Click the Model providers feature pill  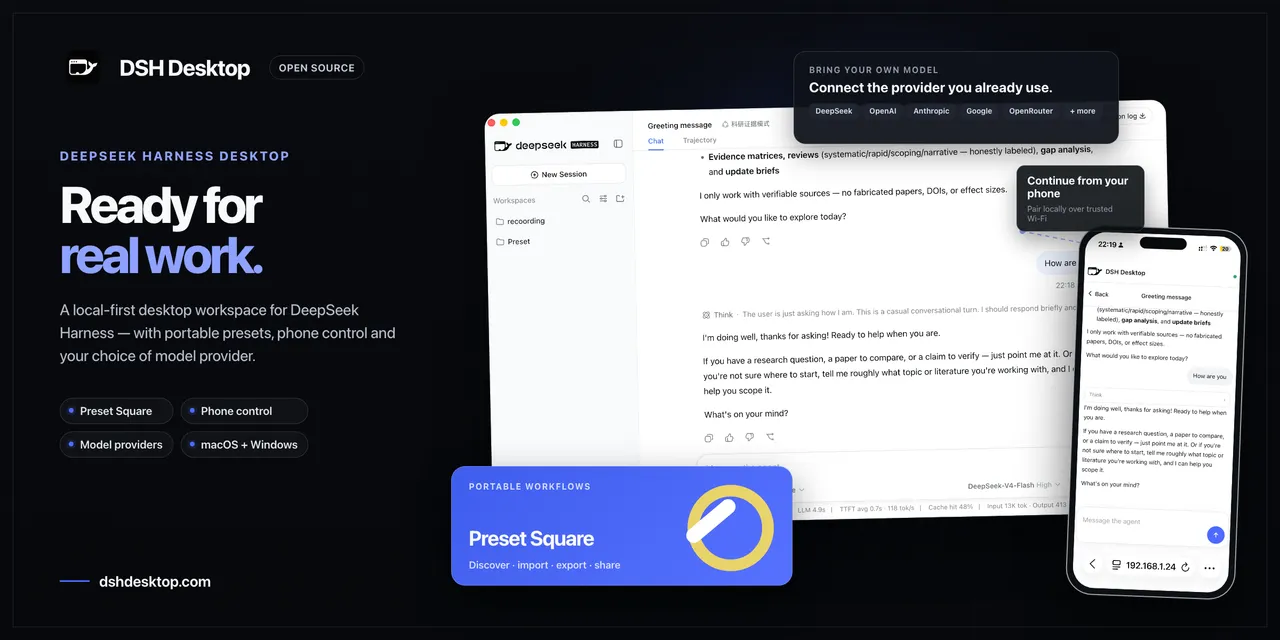[116, 445]
